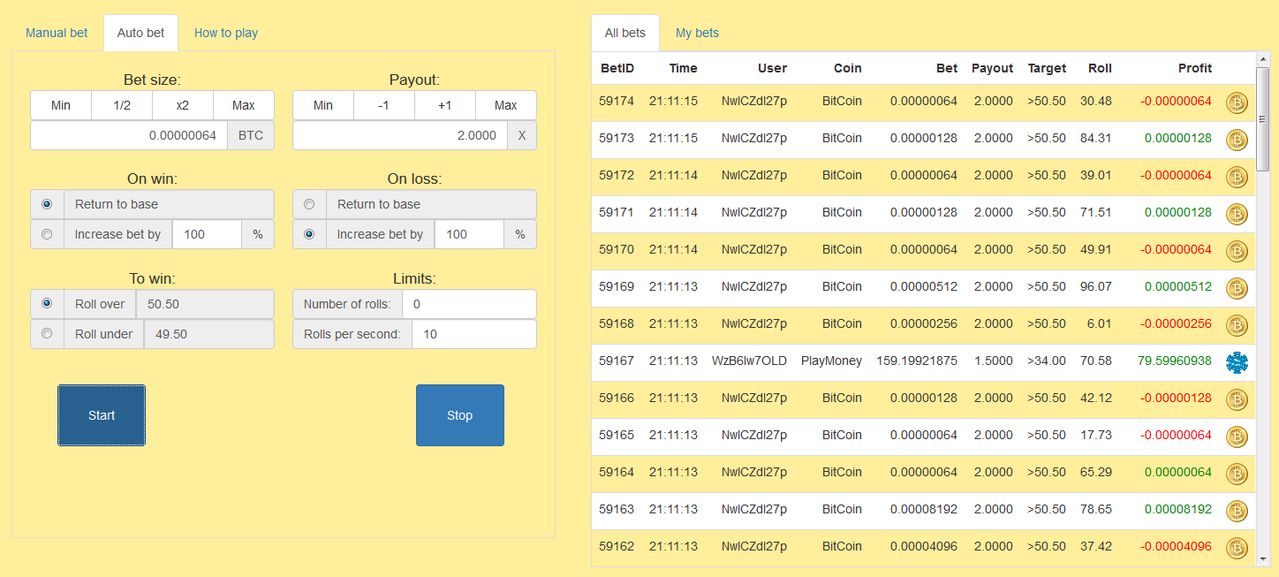
Task: Switch to the Manual bet tab
Action: pos(57,33)
